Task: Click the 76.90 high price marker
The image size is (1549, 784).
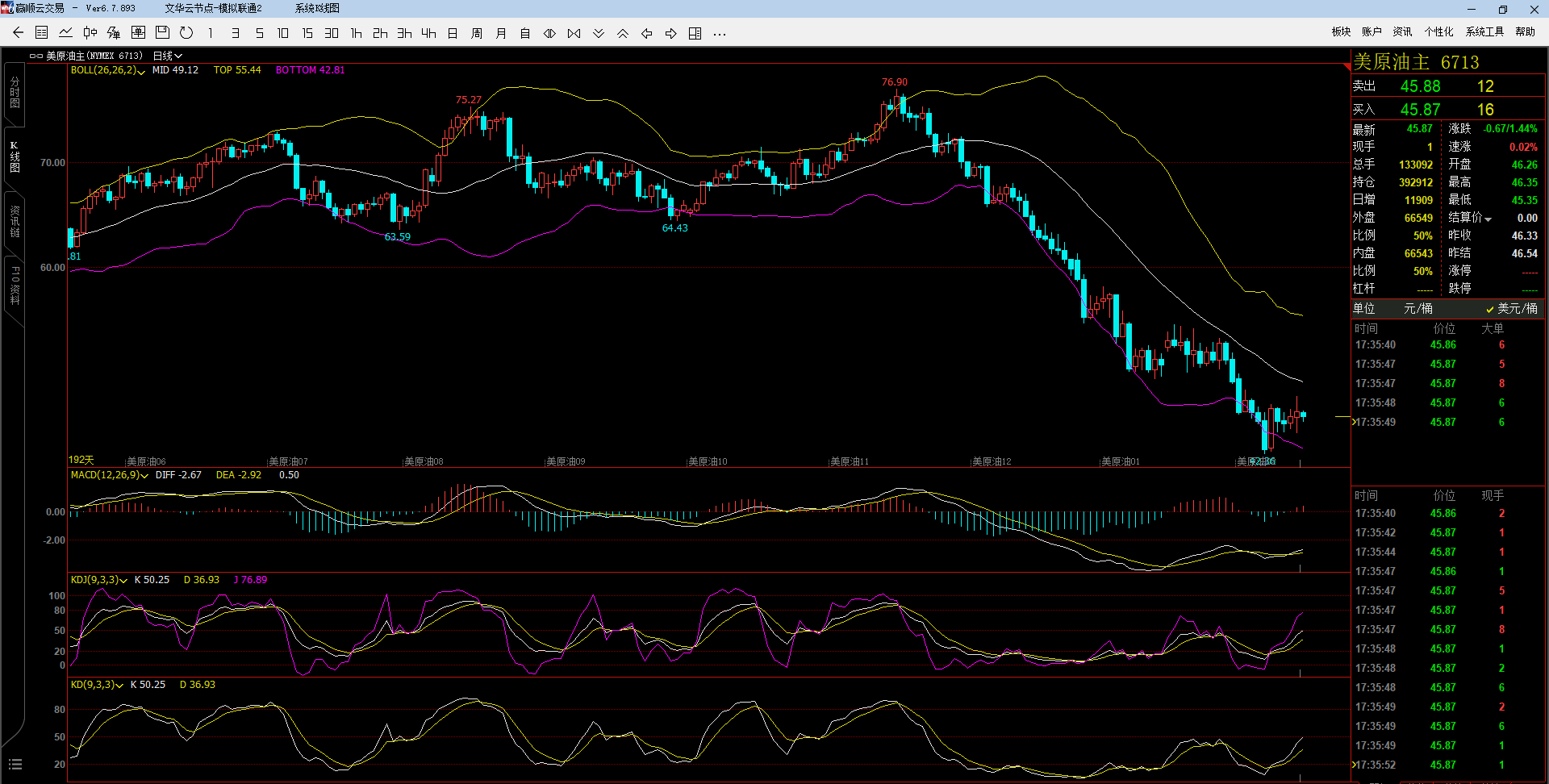Action: tap(894, 82)
